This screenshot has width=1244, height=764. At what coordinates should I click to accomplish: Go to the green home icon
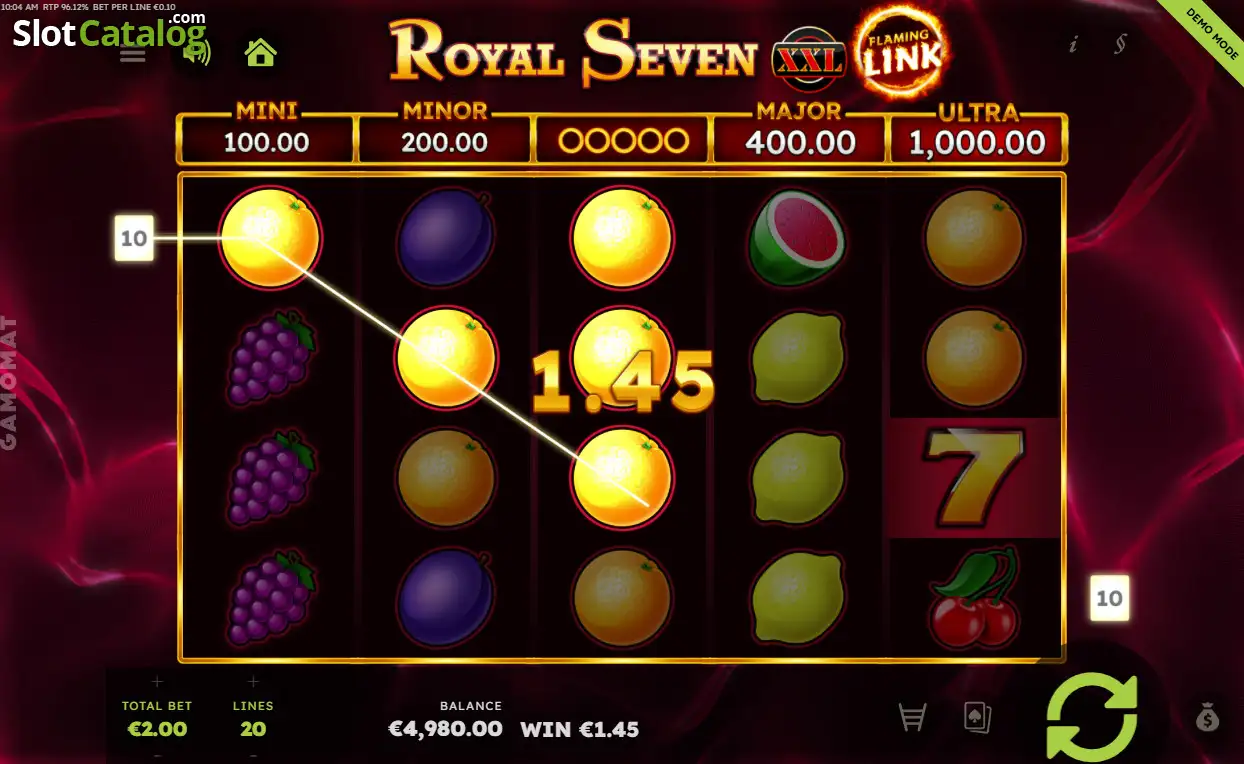(x=261, y=52)
